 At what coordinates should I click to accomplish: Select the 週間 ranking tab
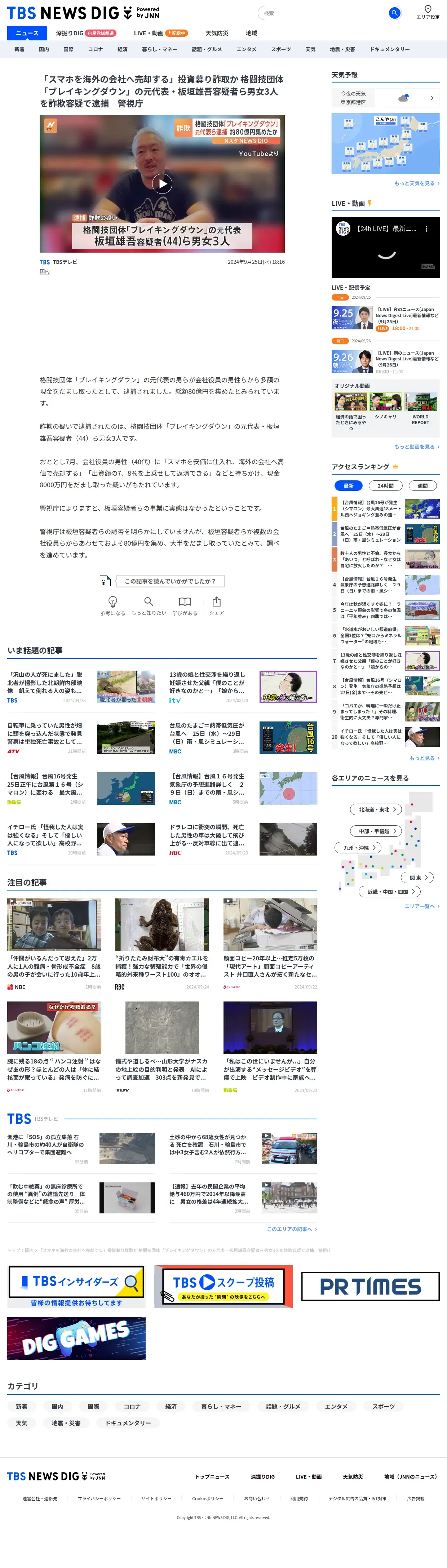coord(422,485)
